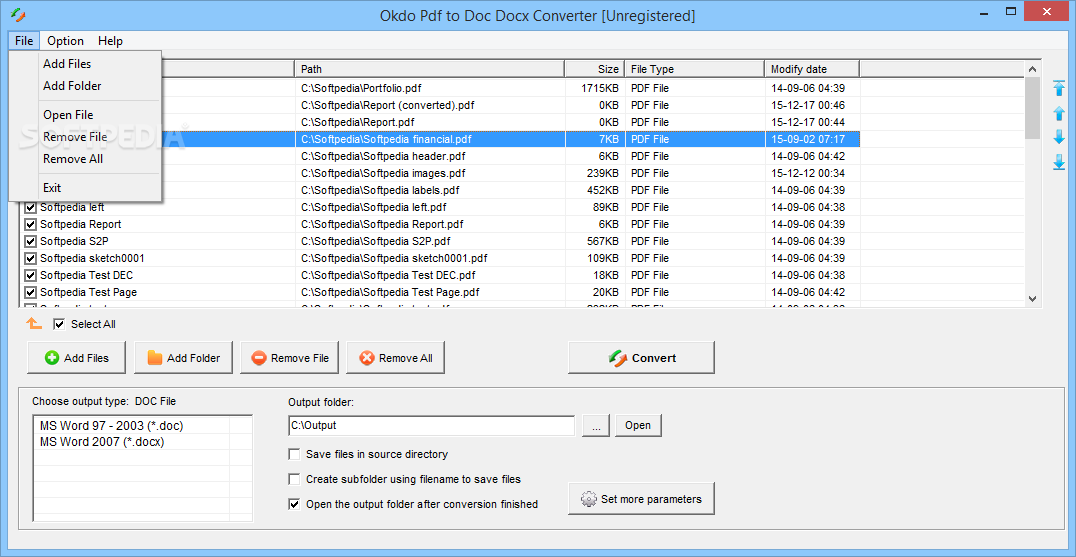
Task: Click the file list scroll up arrow
Action: [1033, 68]
